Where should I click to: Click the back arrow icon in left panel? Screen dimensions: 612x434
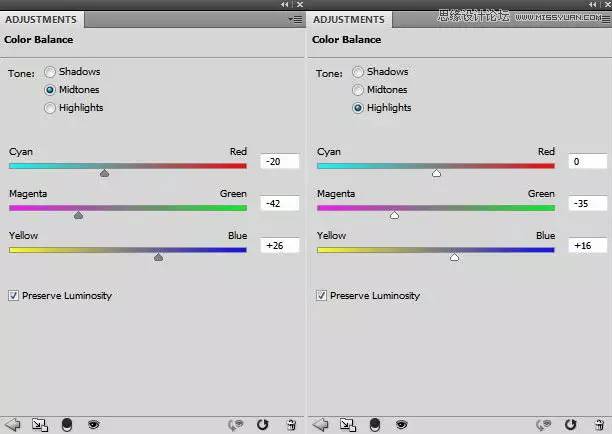click(x=12, y=424)
